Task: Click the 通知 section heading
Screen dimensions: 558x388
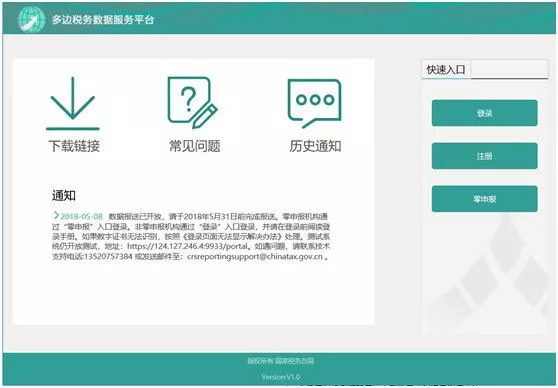Action: point(64,195)
